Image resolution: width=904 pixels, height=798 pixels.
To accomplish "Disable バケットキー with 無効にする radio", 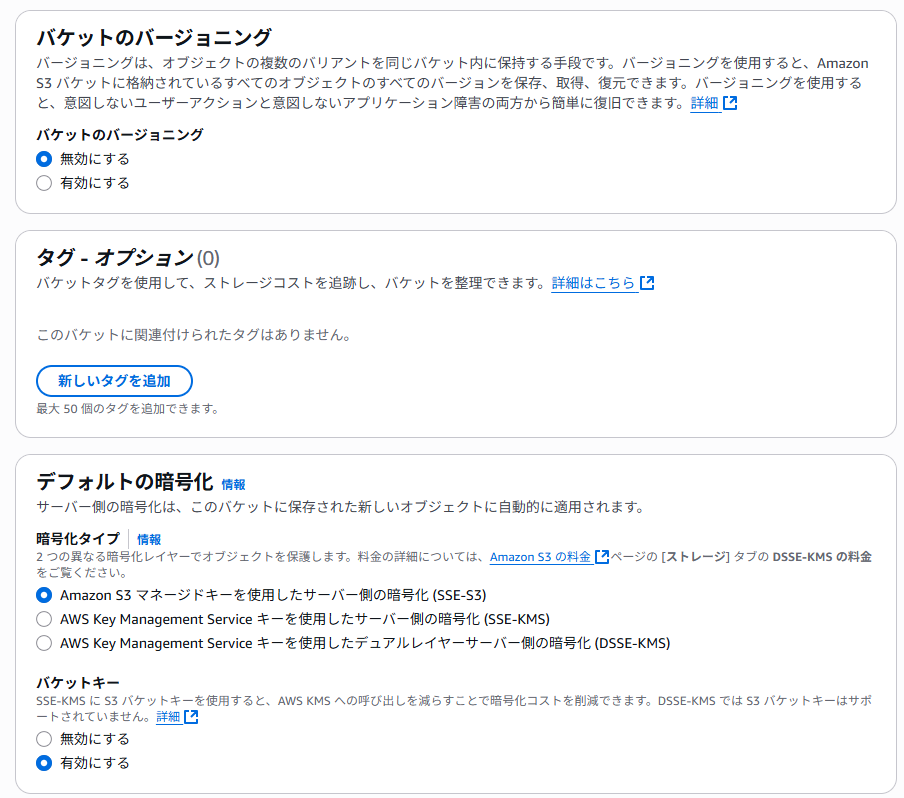I will point(44,739).
